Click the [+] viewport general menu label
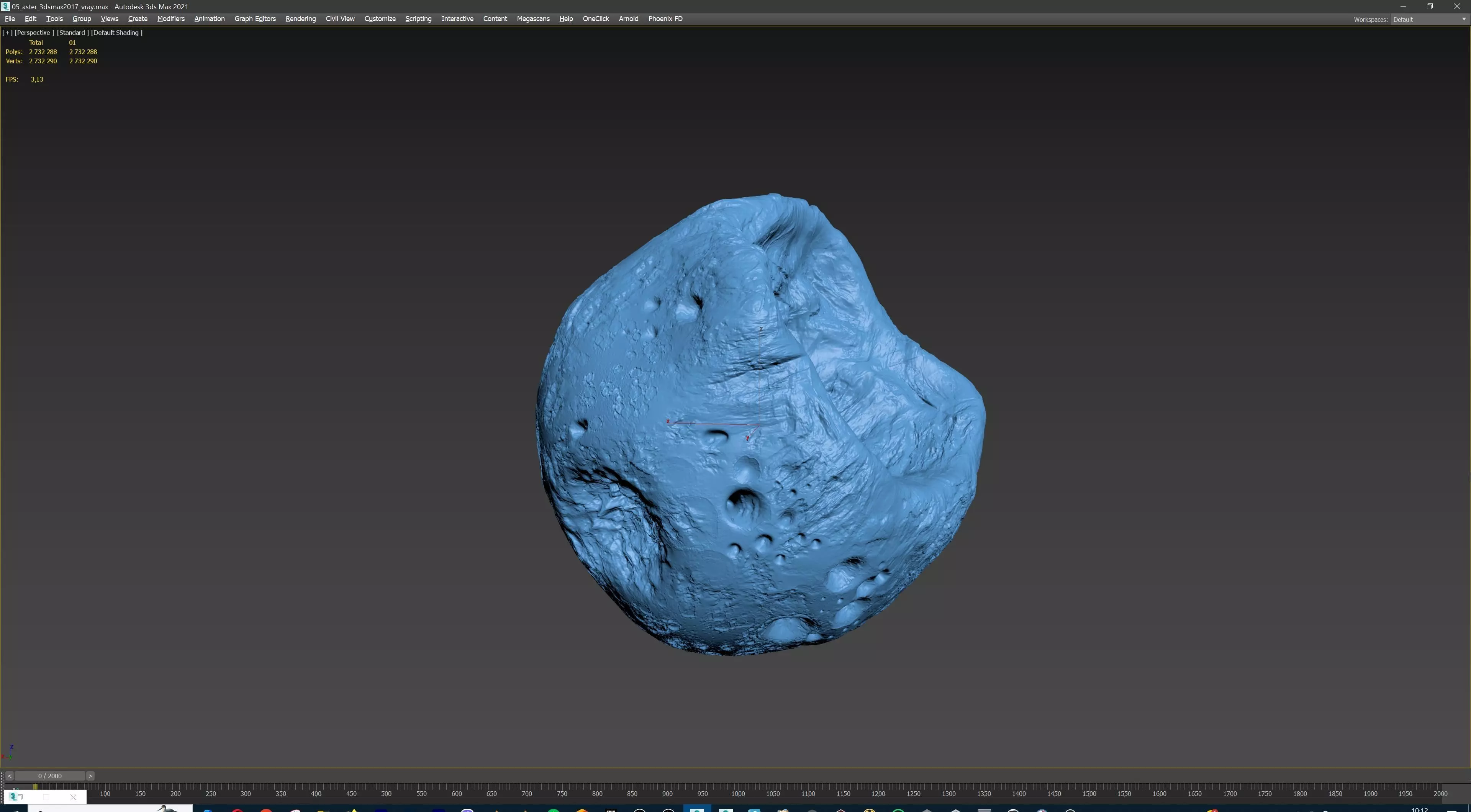 coord(7,33)
